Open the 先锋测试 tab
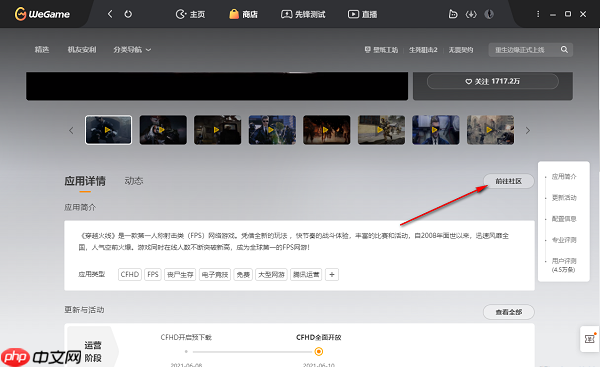This screenshot has width=600, height=367. tap(303, 14)
